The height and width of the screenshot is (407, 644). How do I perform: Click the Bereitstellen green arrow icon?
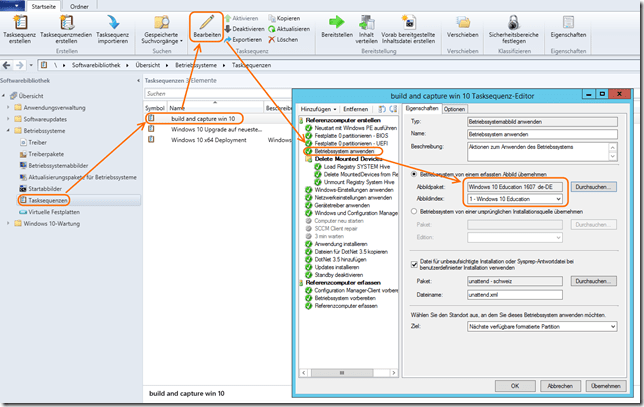[x=339, y=23]
